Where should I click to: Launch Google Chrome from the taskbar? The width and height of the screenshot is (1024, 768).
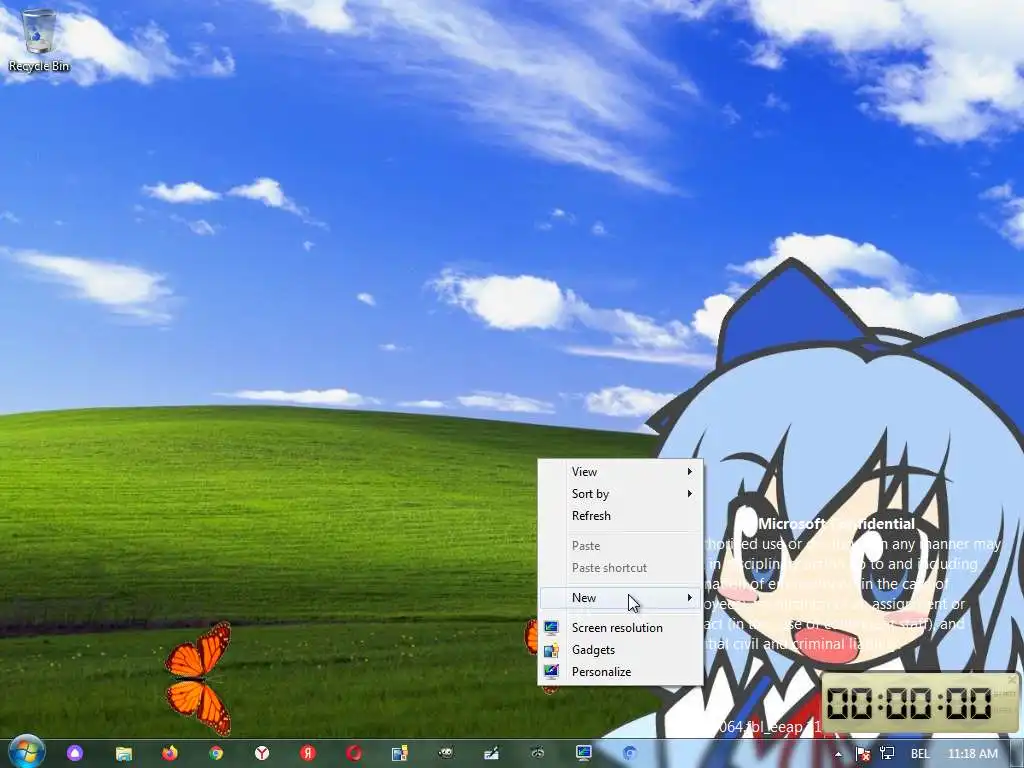pyautogui.click(x=216, y=754)
